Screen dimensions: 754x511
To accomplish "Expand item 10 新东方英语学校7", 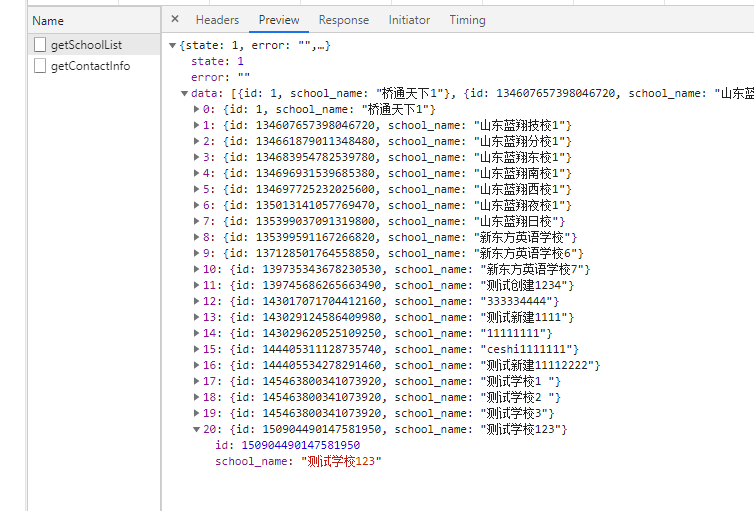I will (x=196, y=269).
